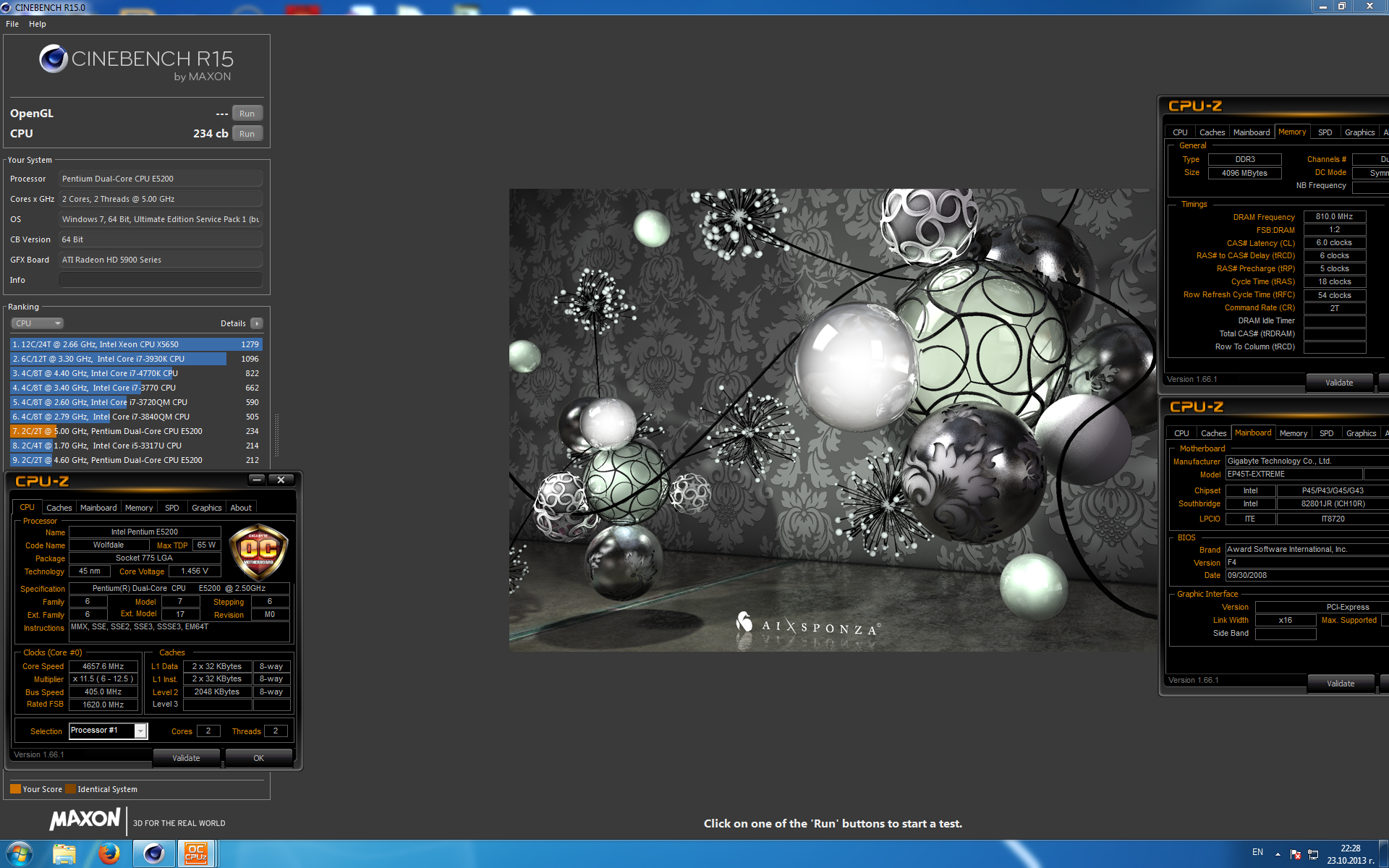Switch to Graphics tab in left CPU-Z
1389x868 pixels.
207,508
